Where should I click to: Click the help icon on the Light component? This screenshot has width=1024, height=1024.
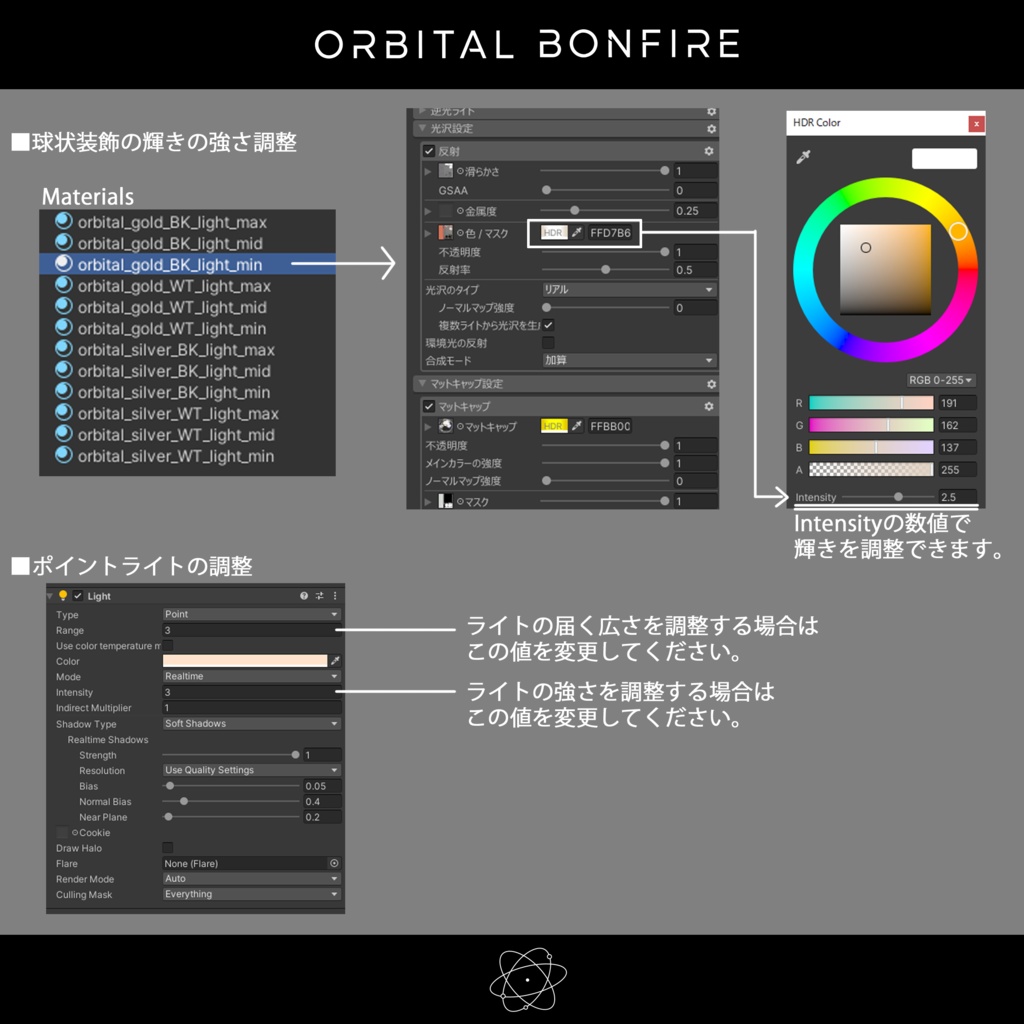[x=303, y=596]
